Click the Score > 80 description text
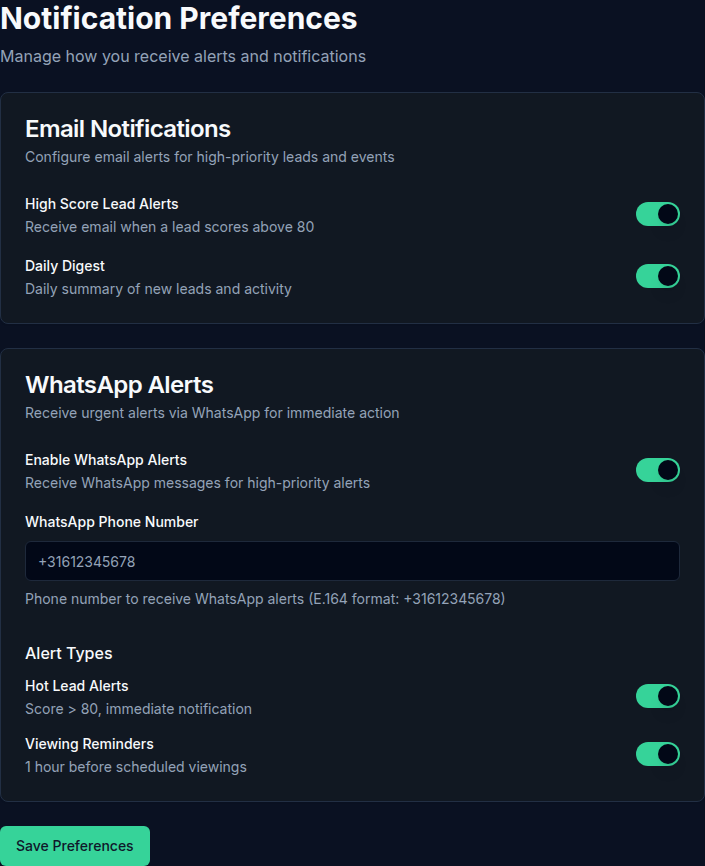 (x=137, y=709)
